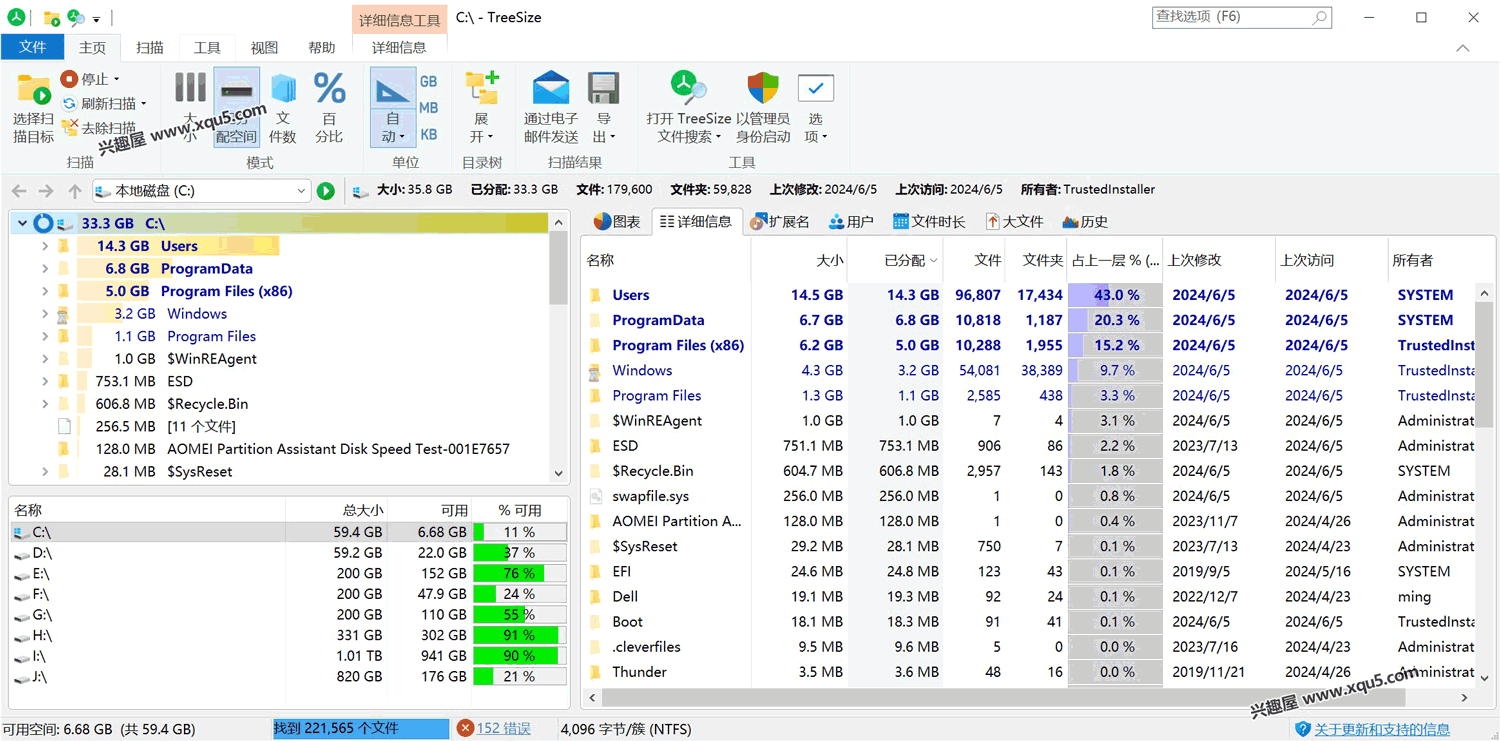Click the 91 % free bar for H:\
The image size is (1500, 741).
pyautogui.click(x=520, y=636)
